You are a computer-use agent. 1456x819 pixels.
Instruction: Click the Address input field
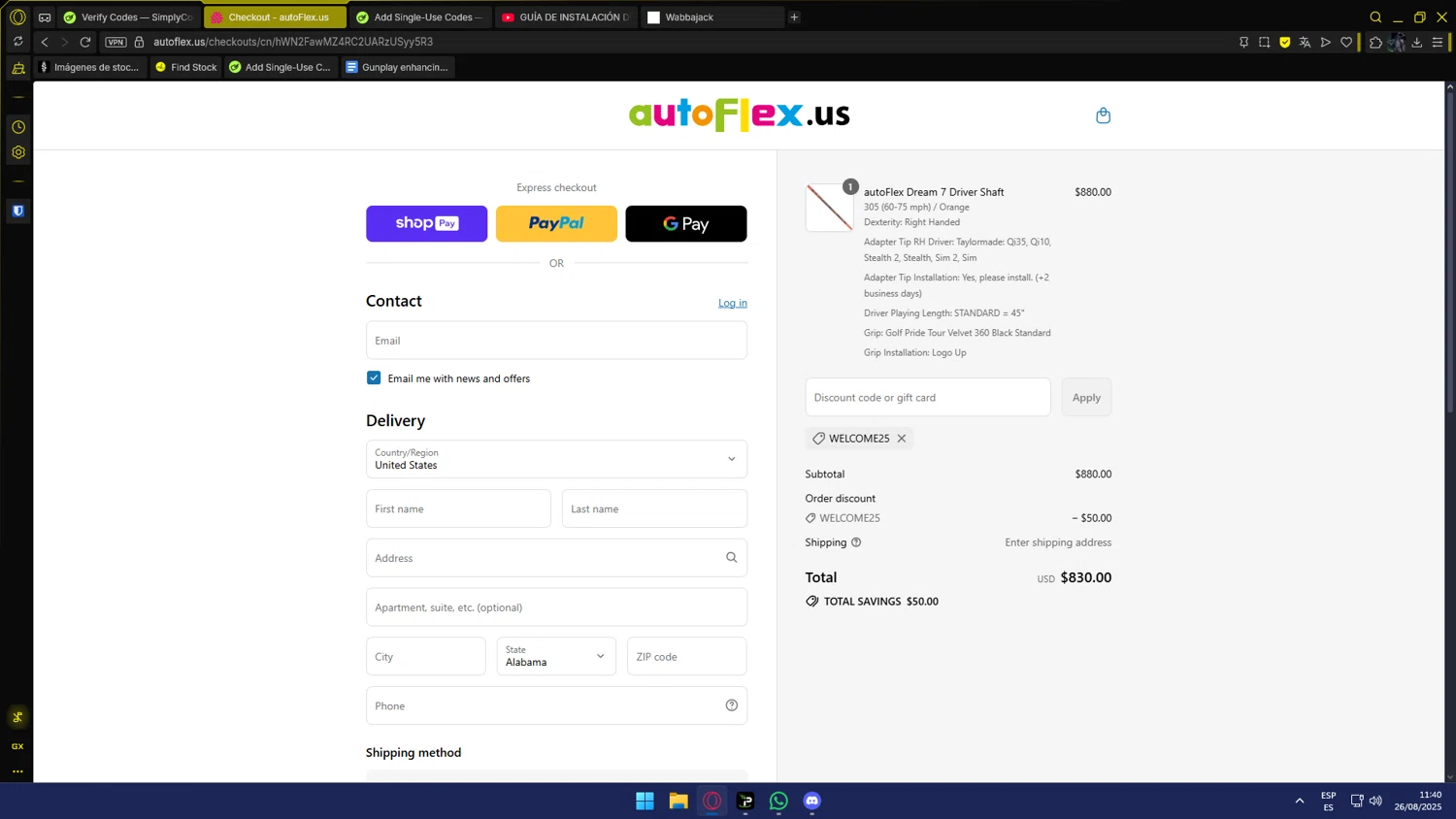coord(556,558)
